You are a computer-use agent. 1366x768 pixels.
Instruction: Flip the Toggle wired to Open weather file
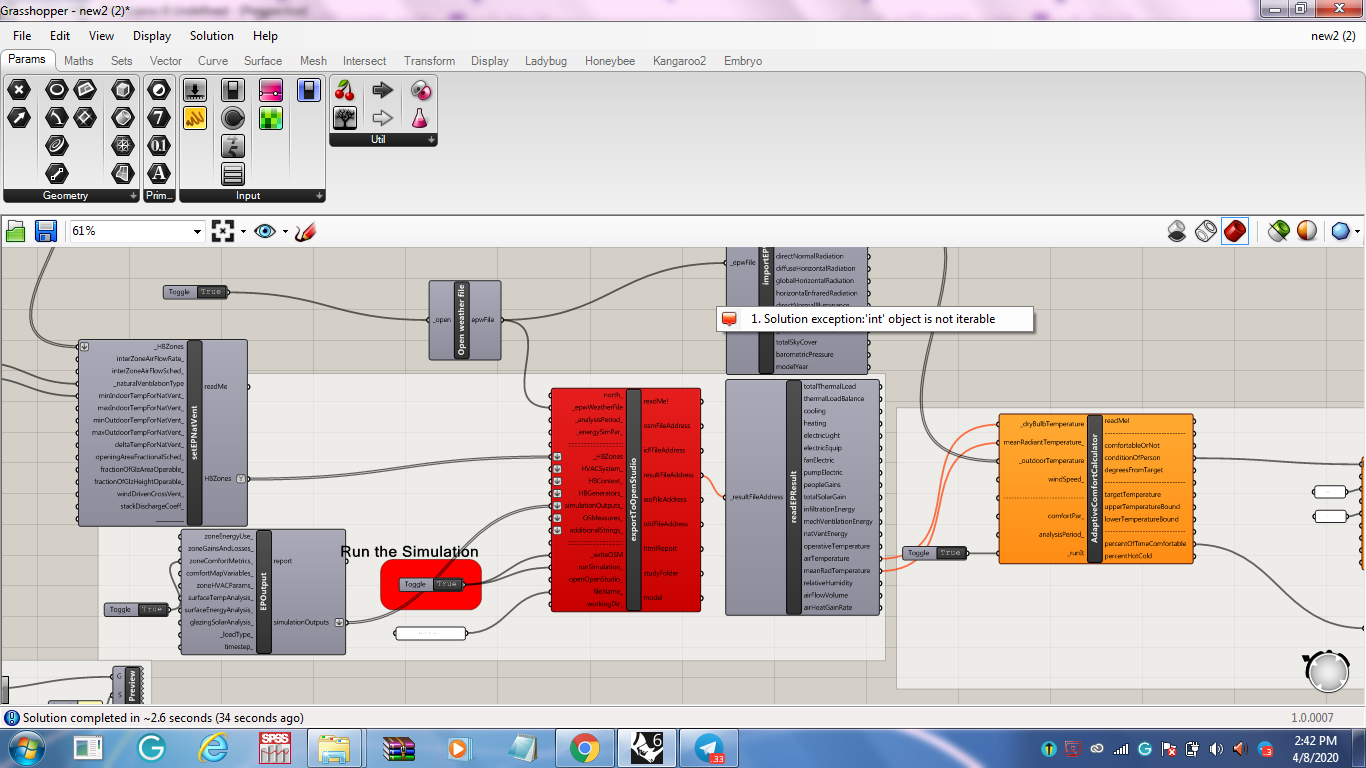tap(195, 292)
